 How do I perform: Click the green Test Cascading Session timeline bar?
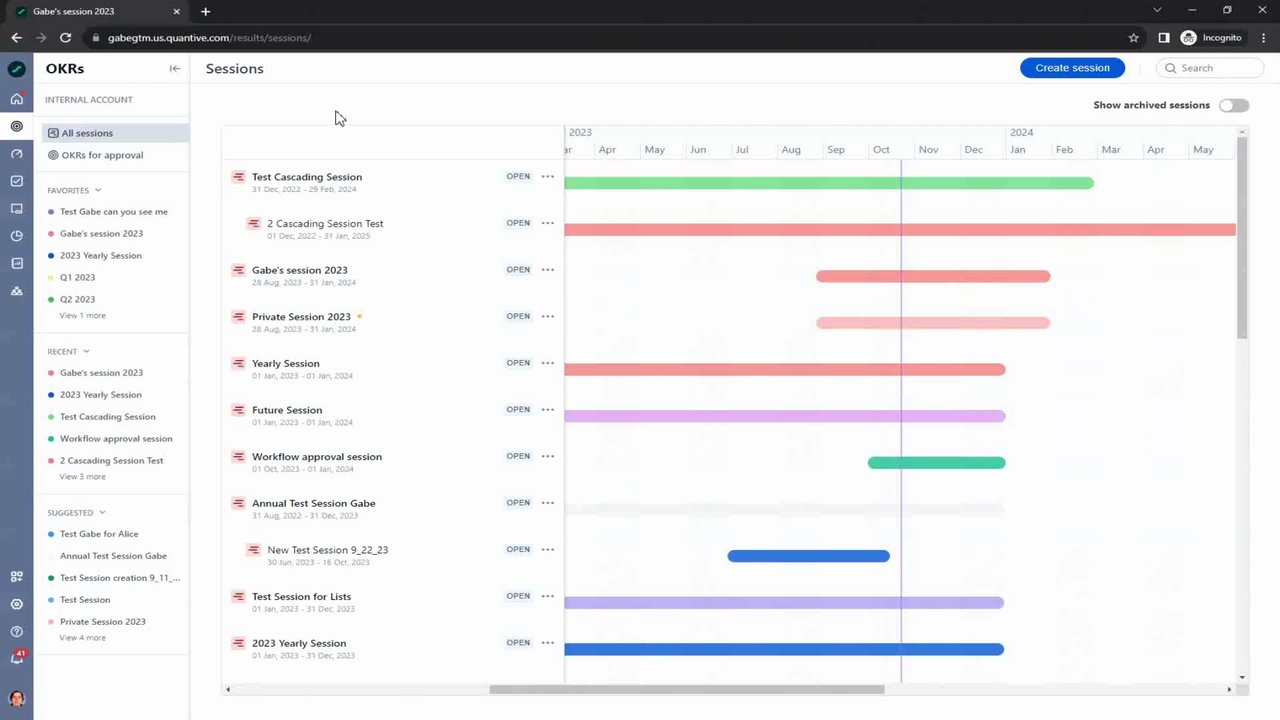click(829, 183)
